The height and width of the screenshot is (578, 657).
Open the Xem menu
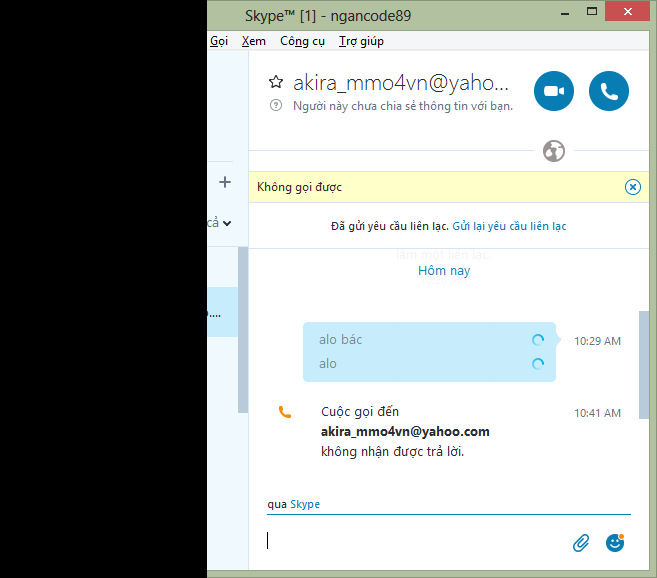pyautogui.click(x=253, y=41)
